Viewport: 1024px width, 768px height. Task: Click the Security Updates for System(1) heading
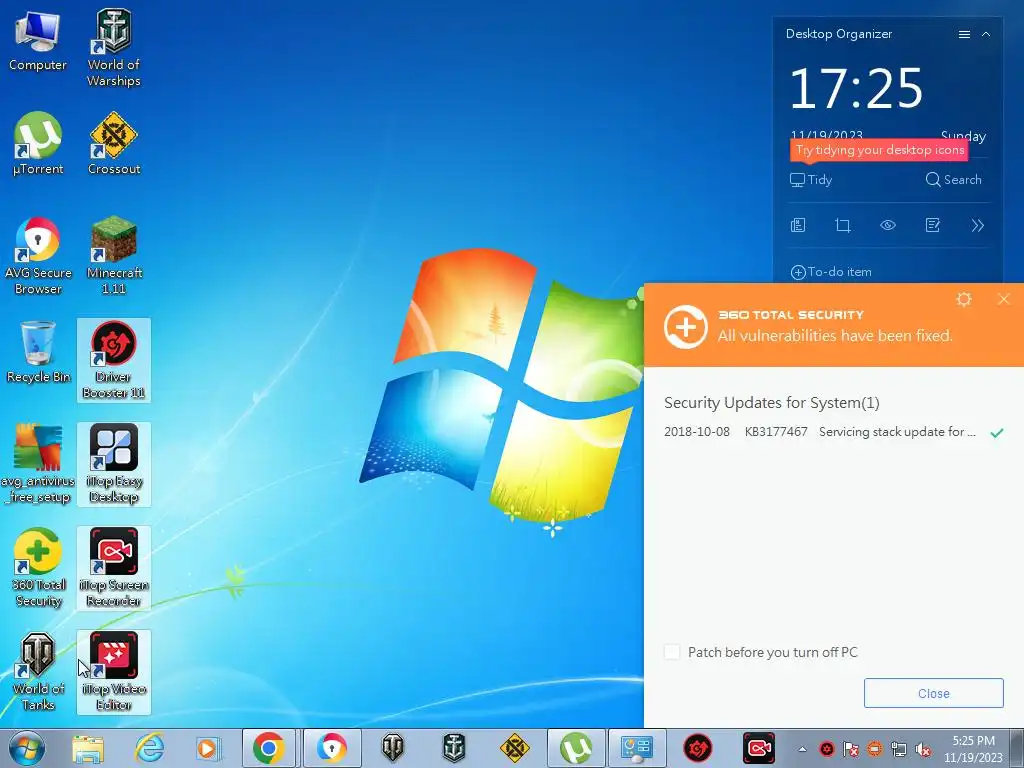[x=772, y=402]
